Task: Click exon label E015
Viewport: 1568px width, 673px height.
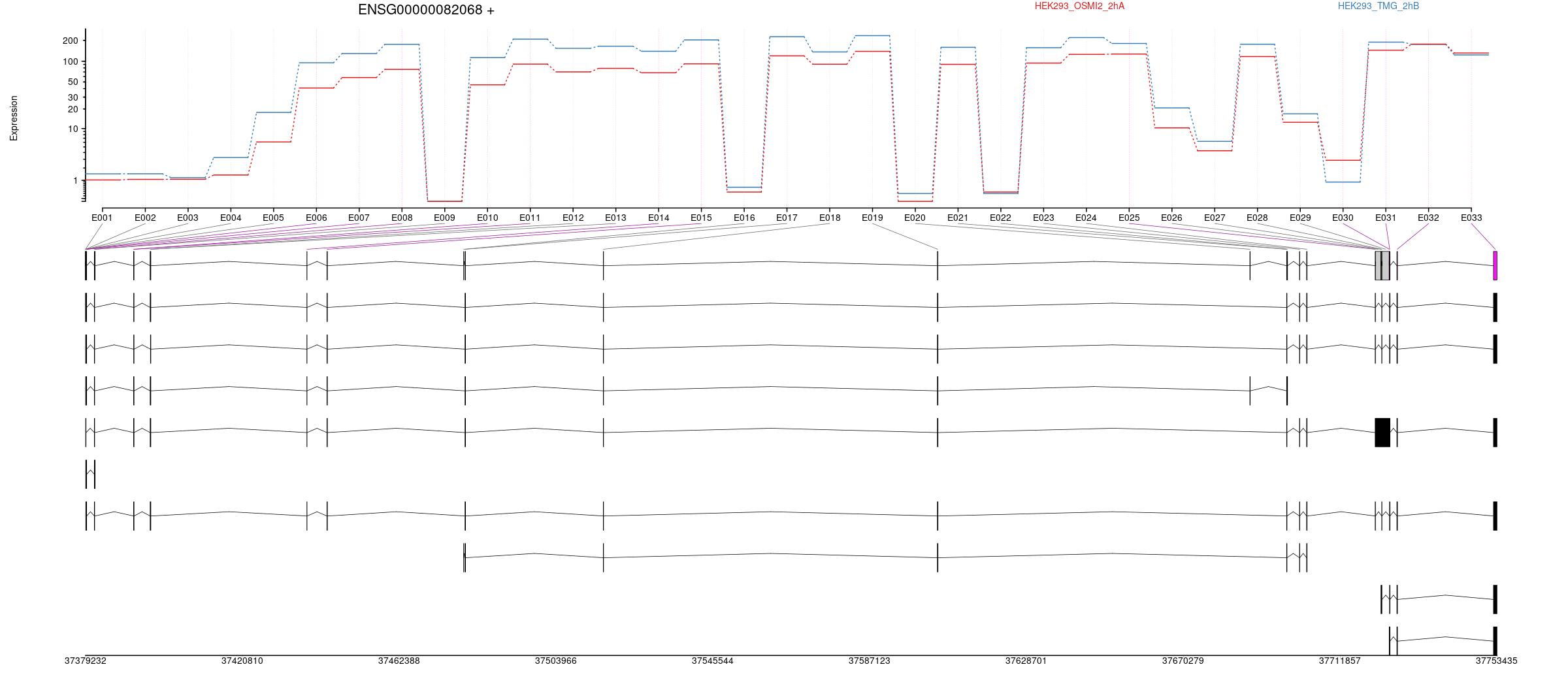Action: pyautogui.click(x=701, y=218)
